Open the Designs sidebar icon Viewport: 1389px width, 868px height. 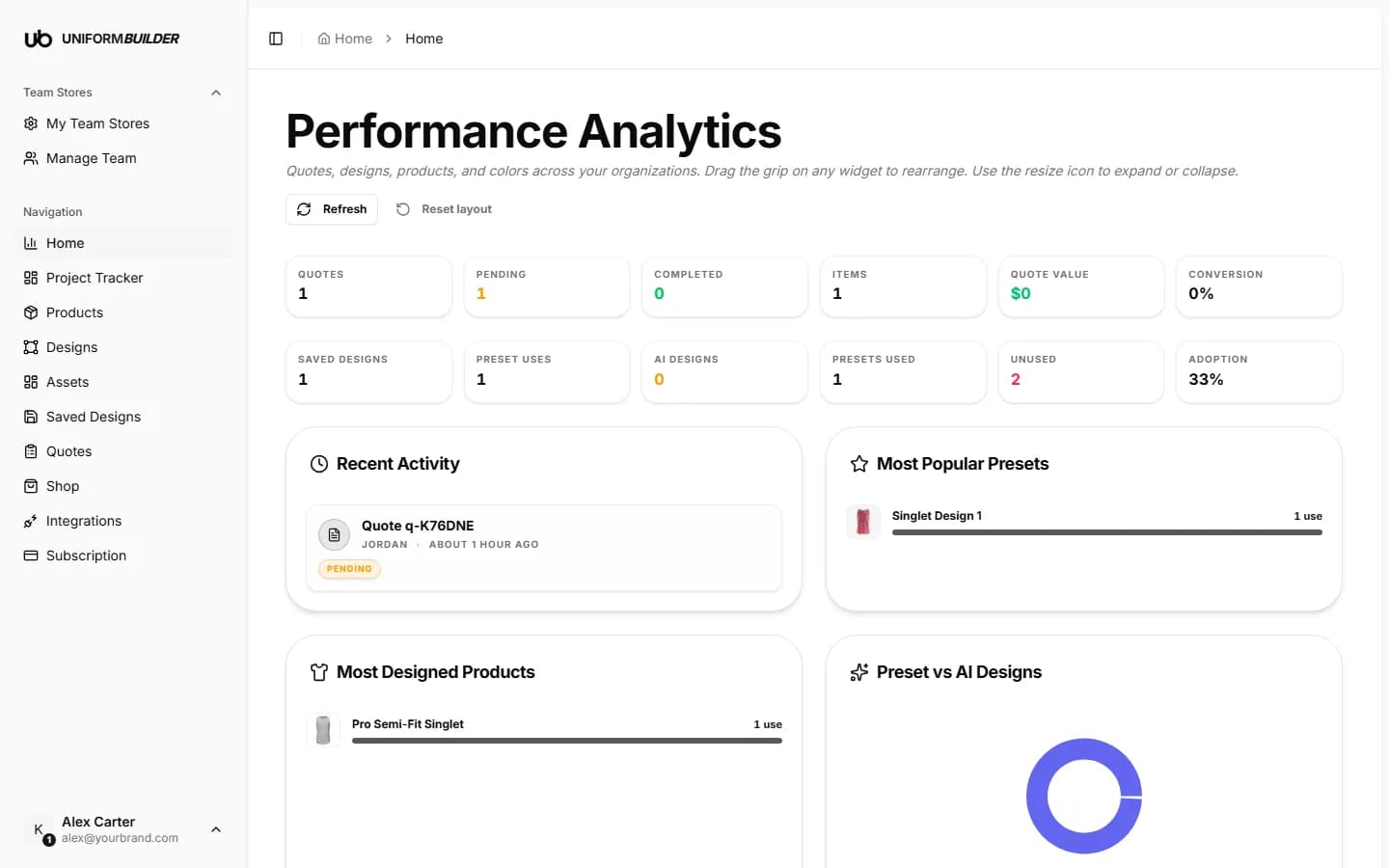[31, 347]
